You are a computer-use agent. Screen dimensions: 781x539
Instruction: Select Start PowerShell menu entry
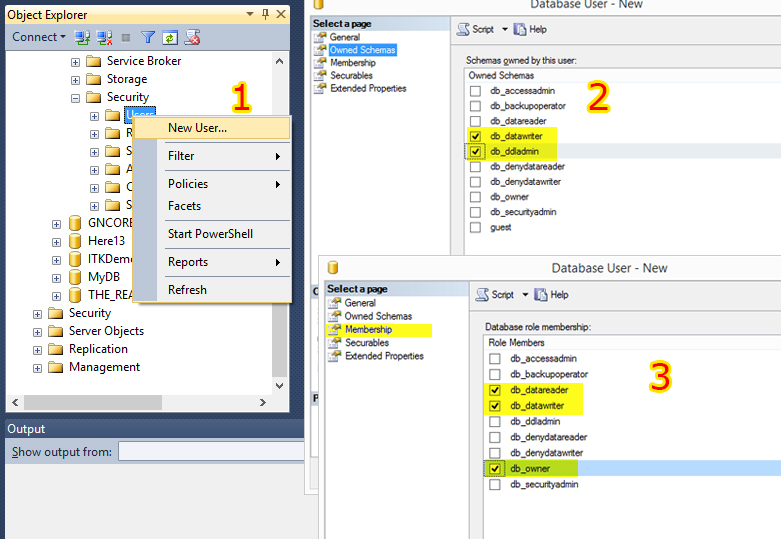coord(210,234)
